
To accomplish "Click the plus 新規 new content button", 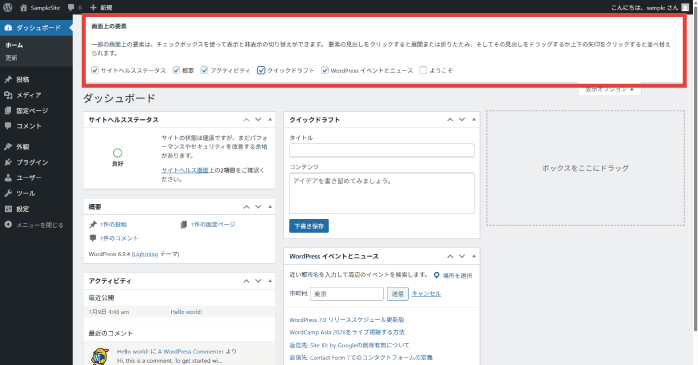I will coord(101,8).
